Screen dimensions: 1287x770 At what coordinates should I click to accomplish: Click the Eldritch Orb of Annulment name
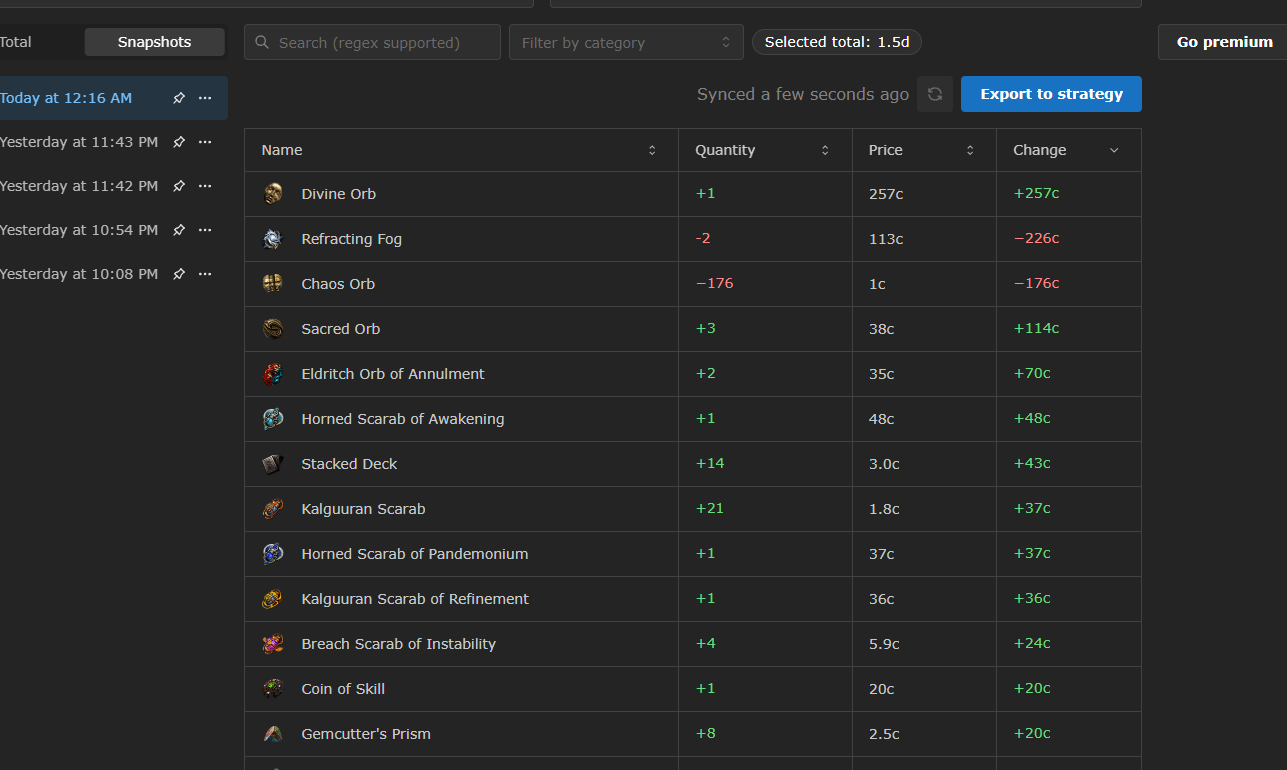coord(393,374)
